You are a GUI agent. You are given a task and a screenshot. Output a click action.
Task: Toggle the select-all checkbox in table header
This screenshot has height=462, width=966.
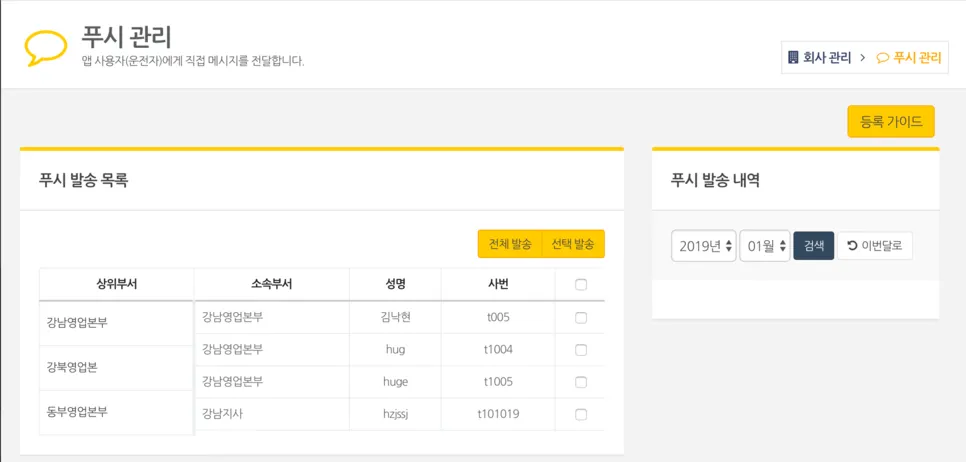pos(581,285)
